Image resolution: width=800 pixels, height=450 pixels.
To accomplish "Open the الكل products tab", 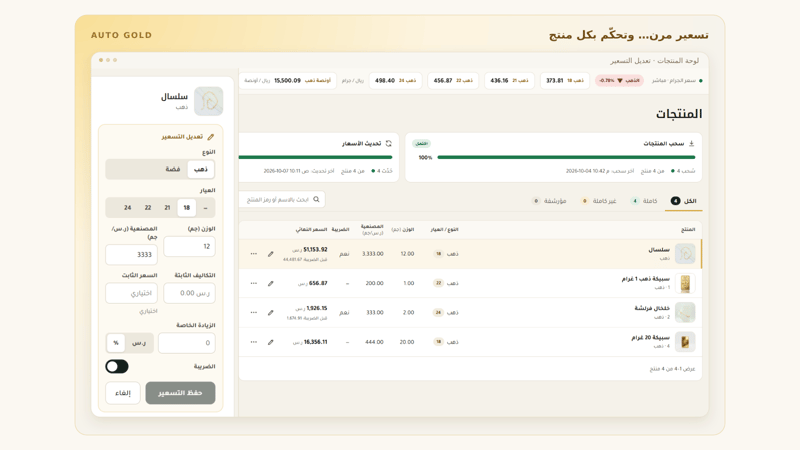I will pos(684,201).
